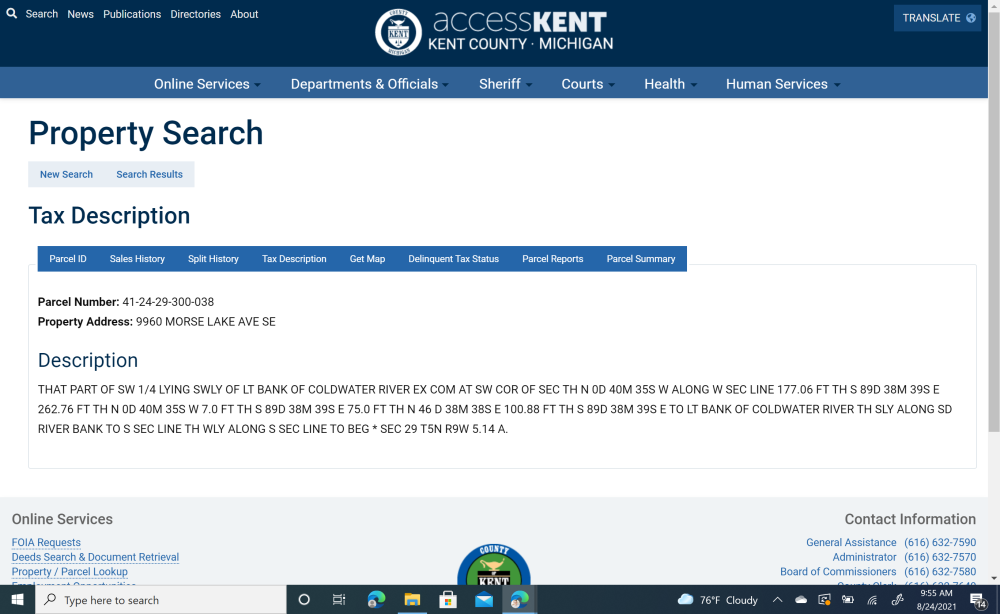
Task: Click the Kent County seal logo
Action: 398,32
